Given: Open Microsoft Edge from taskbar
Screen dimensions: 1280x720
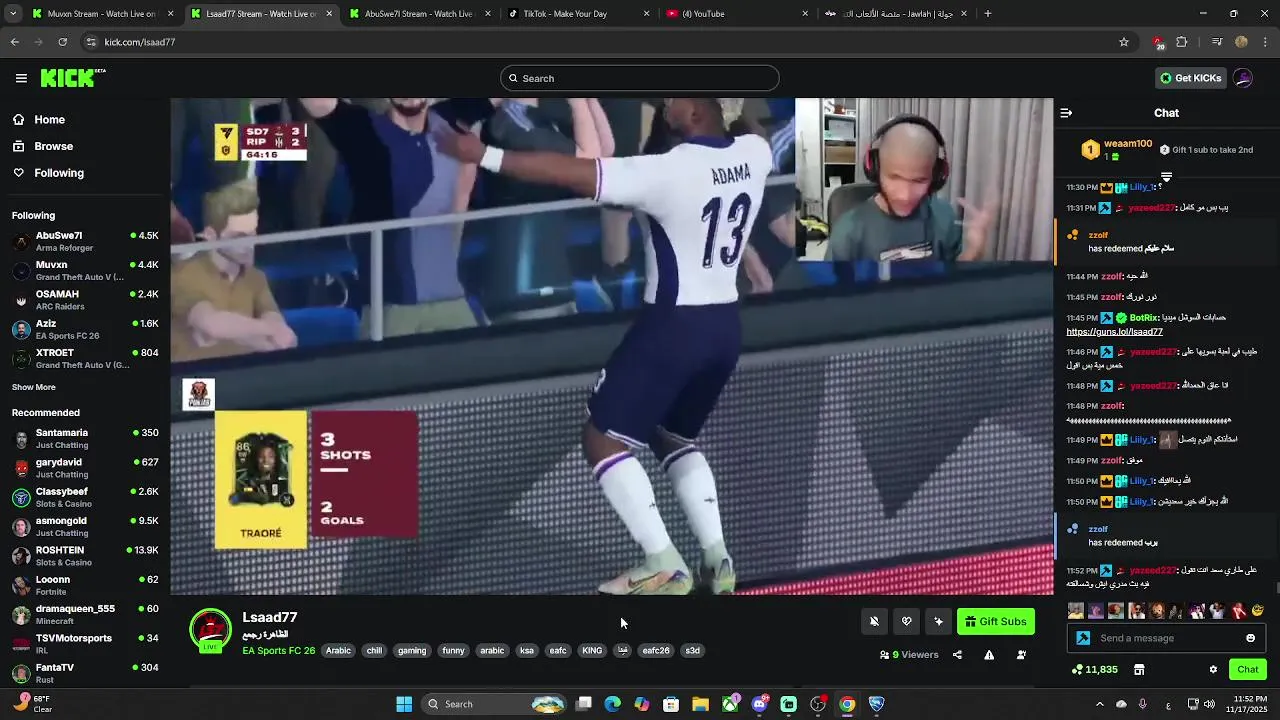Looking at the screenshot, I should point(613,704).
